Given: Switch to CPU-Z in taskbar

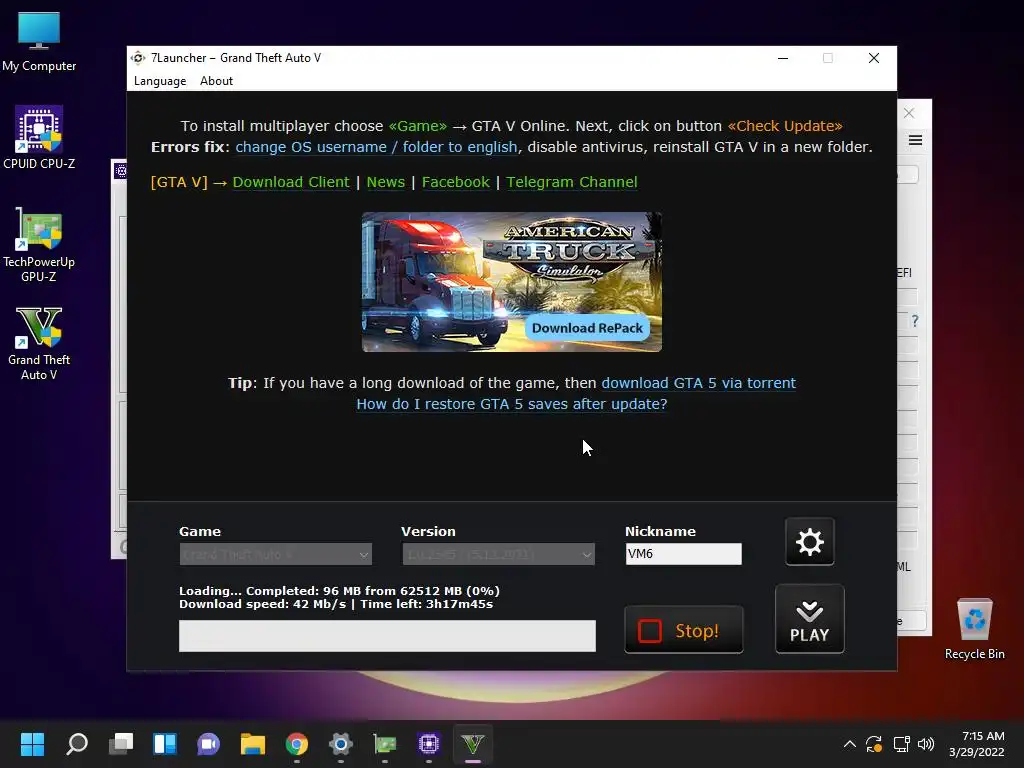Looking at the screenshot, I should (x=428, y=744).
